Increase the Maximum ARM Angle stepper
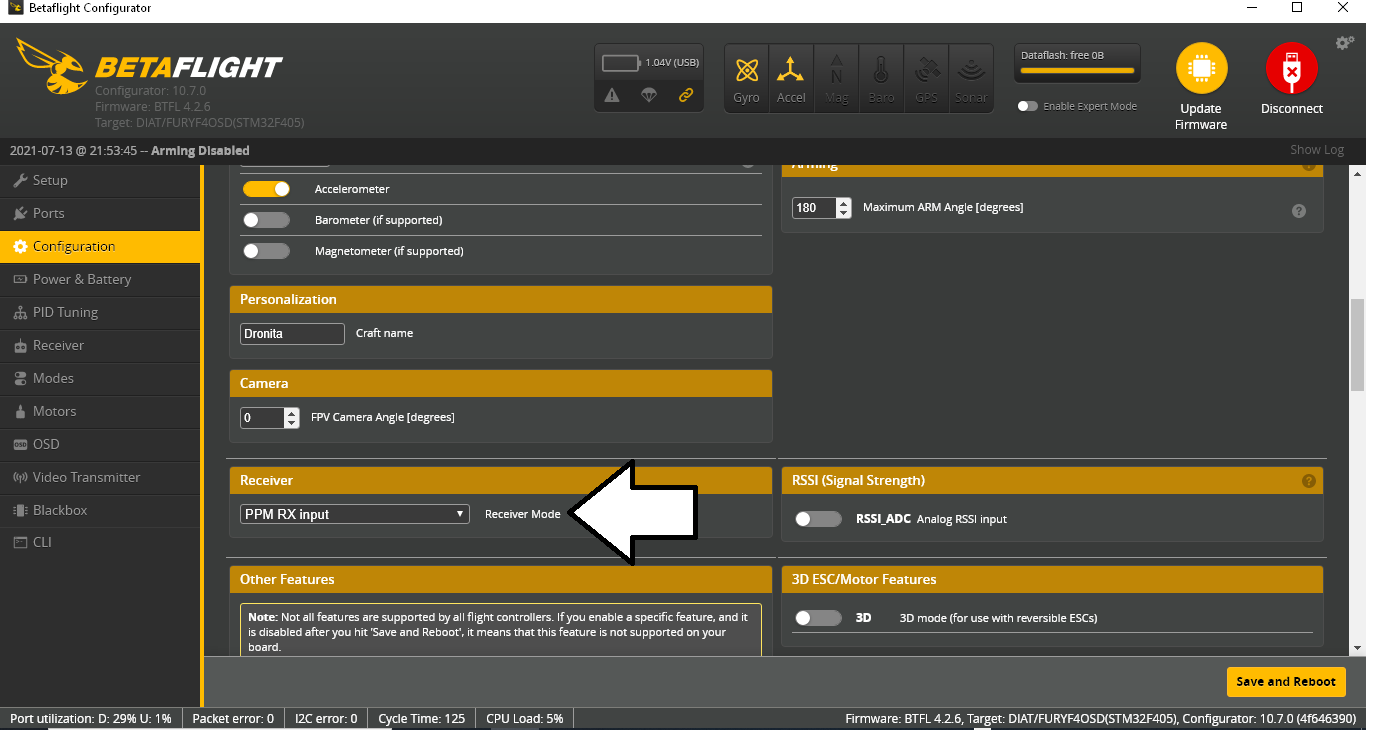The image size is (1376, 730). 843,202
